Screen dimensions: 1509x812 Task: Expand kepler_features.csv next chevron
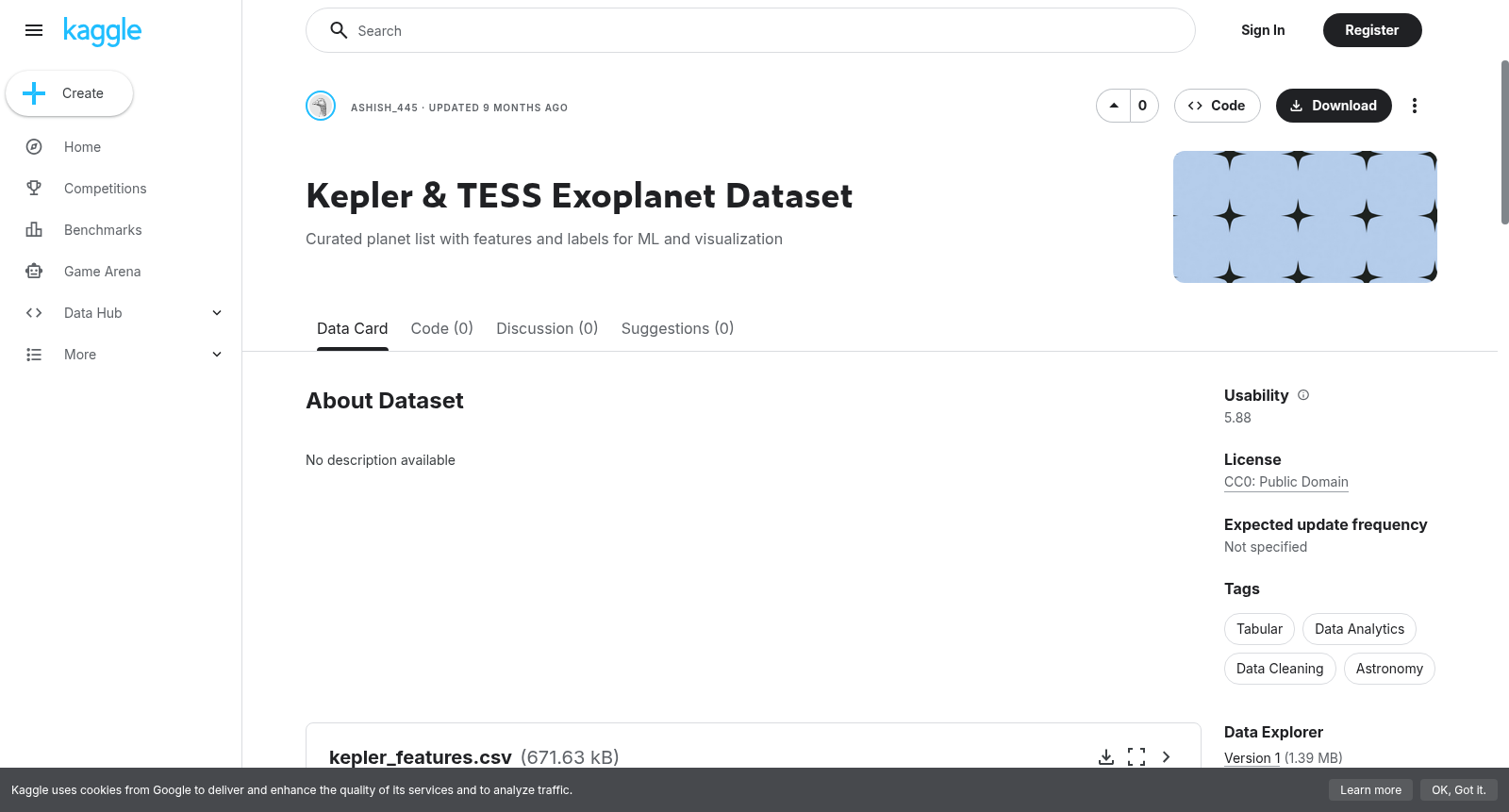(1167, 757)
